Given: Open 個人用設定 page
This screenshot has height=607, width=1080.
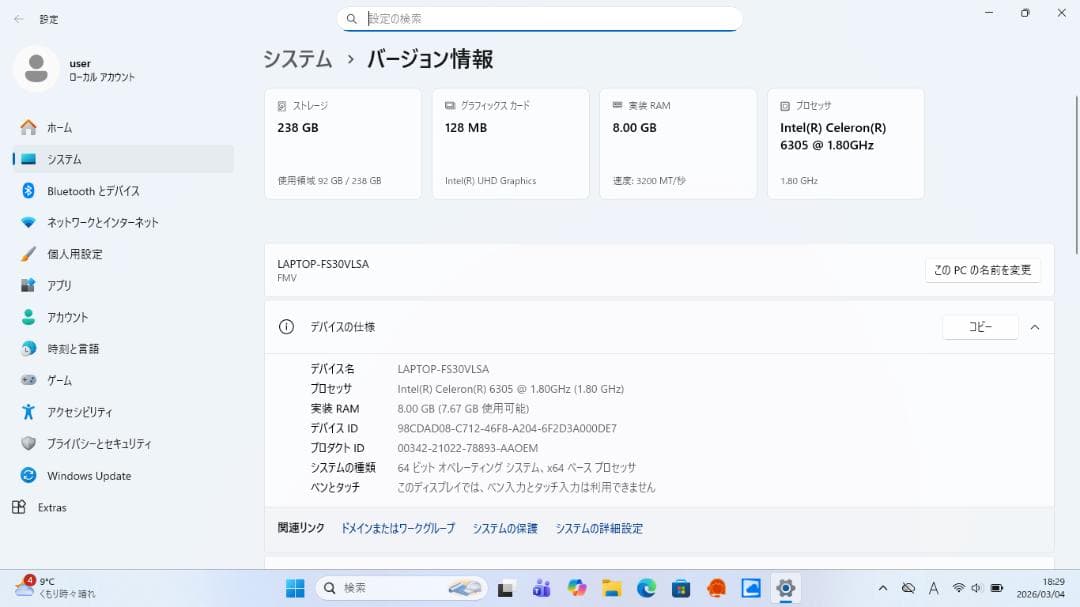Looking at the screenshot, I should coord(123,254).
